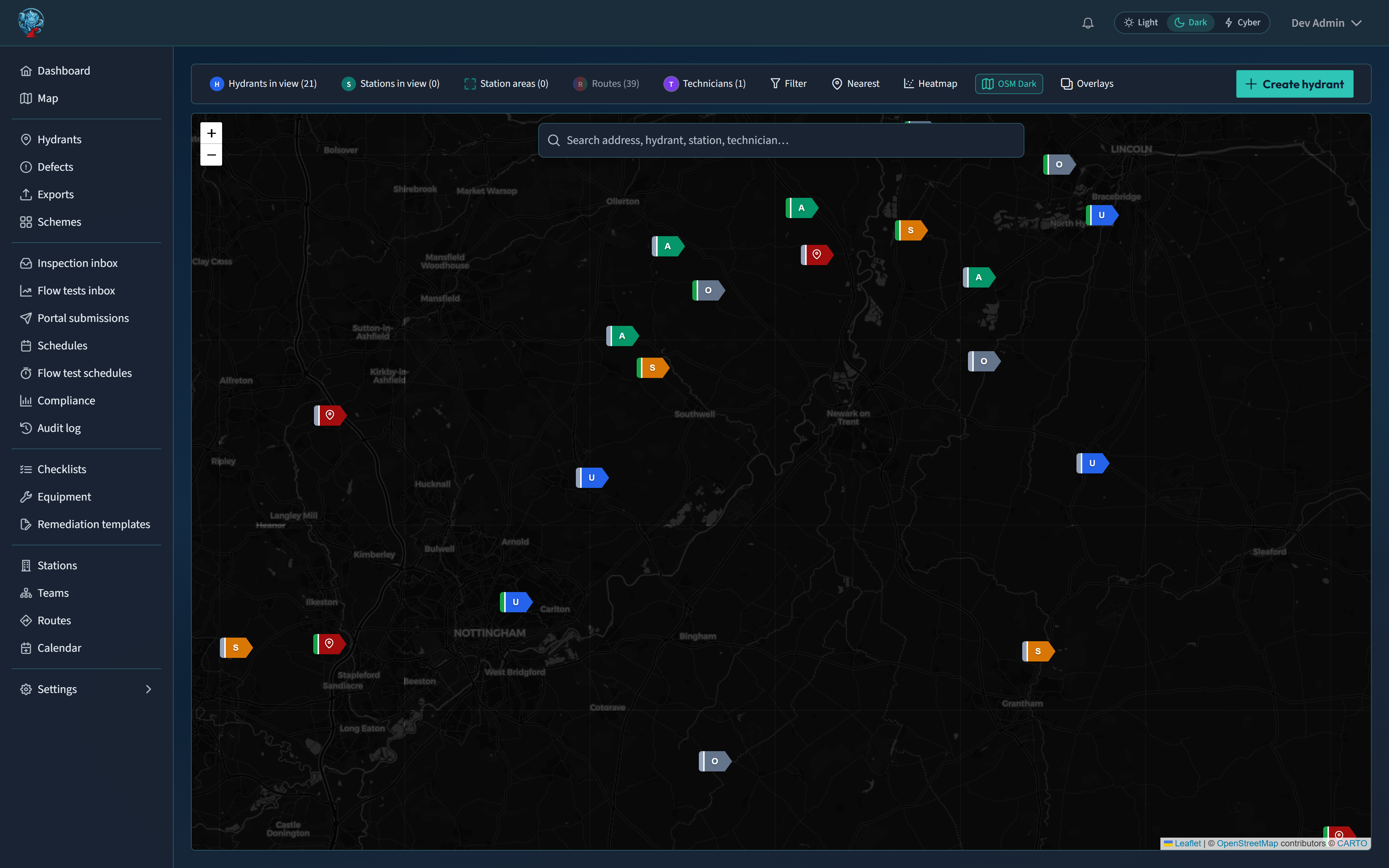
Task: Click the red pin marker below Ollerton
Action: [817, 254]
